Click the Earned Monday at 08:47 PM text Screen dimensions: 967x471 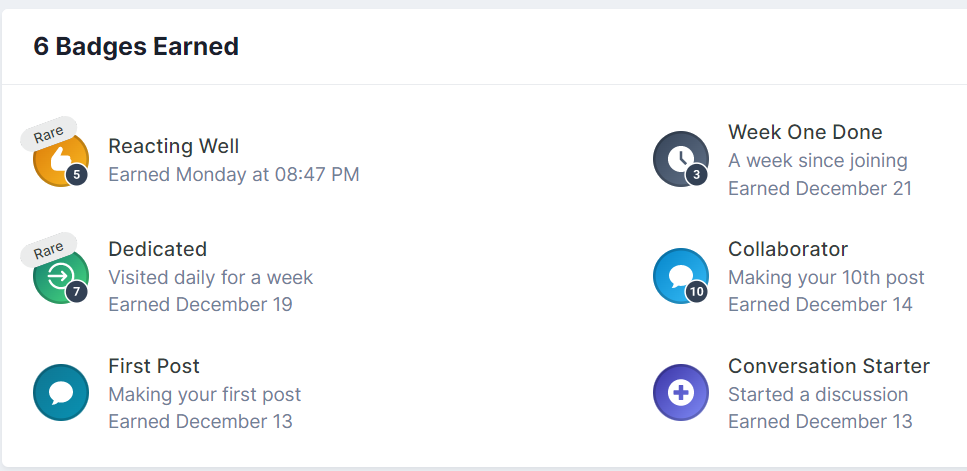click(233, 175)
